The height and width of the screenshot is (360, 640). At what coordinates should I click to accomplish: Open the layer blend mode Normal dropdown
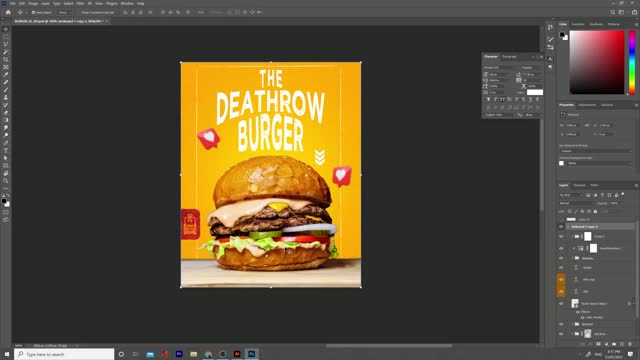click(x=577, y=203)
